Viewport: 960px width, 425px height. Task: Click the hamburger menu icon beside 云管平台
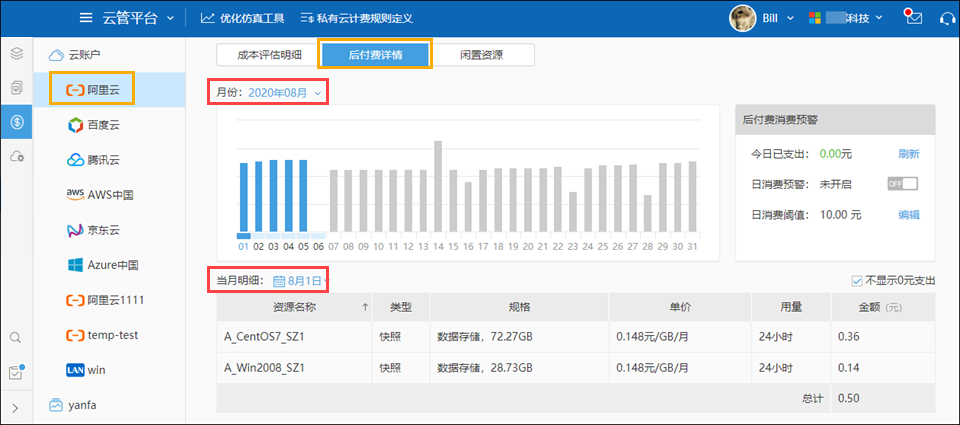click(x=87, y=18)
